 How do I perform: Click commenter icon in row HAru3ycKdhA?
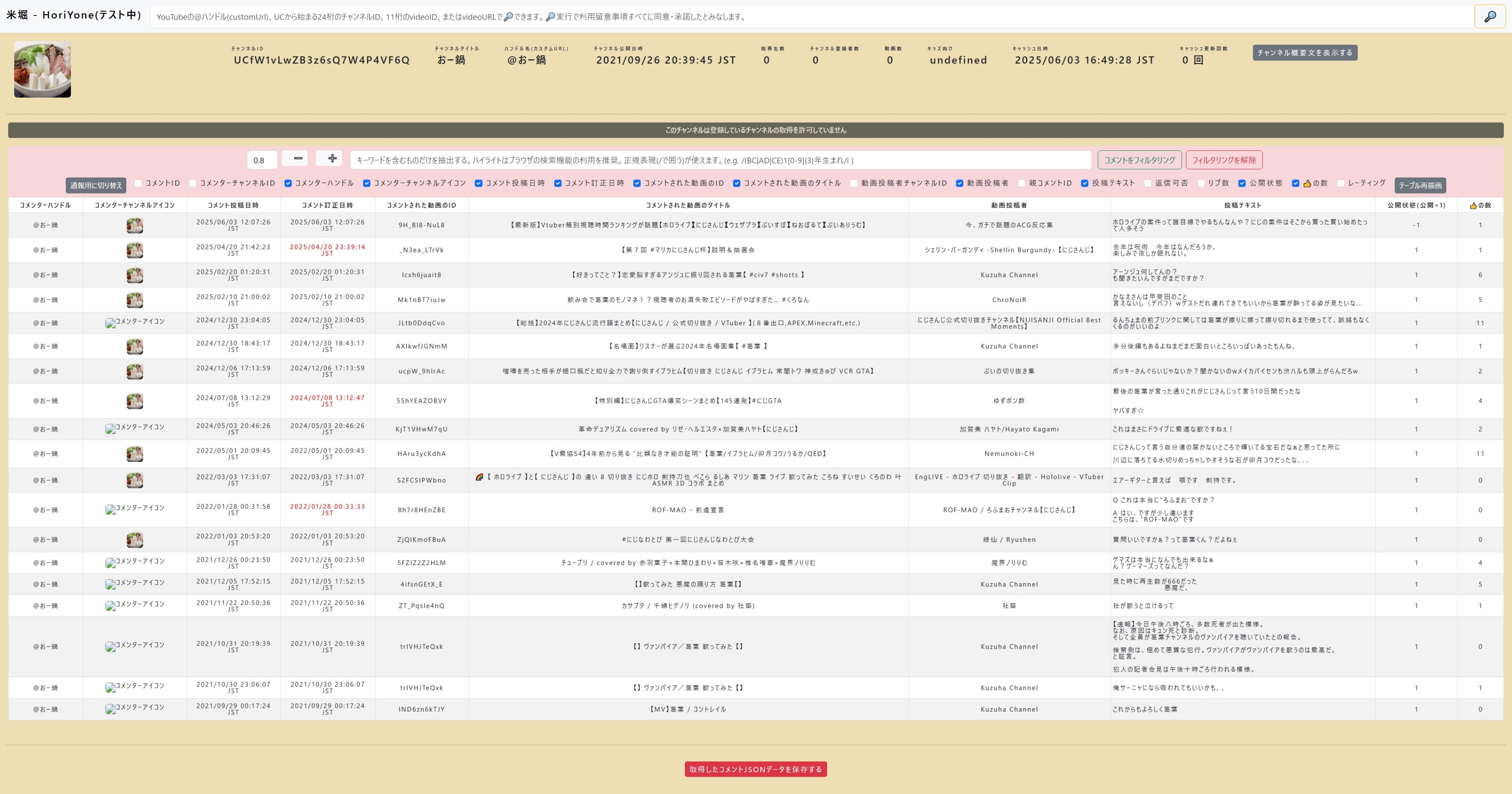[x=134, y=454]
